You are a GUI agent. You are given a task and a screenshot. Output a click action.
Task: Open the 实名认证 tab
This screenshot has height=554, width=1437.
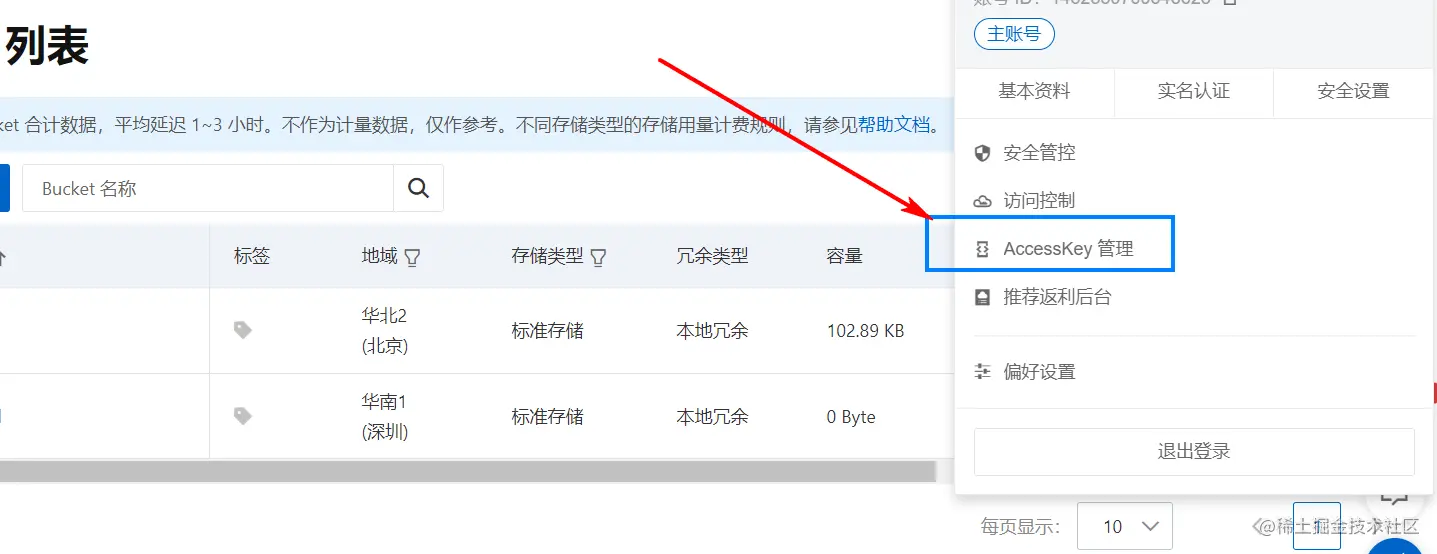(x=1193, y=91)
